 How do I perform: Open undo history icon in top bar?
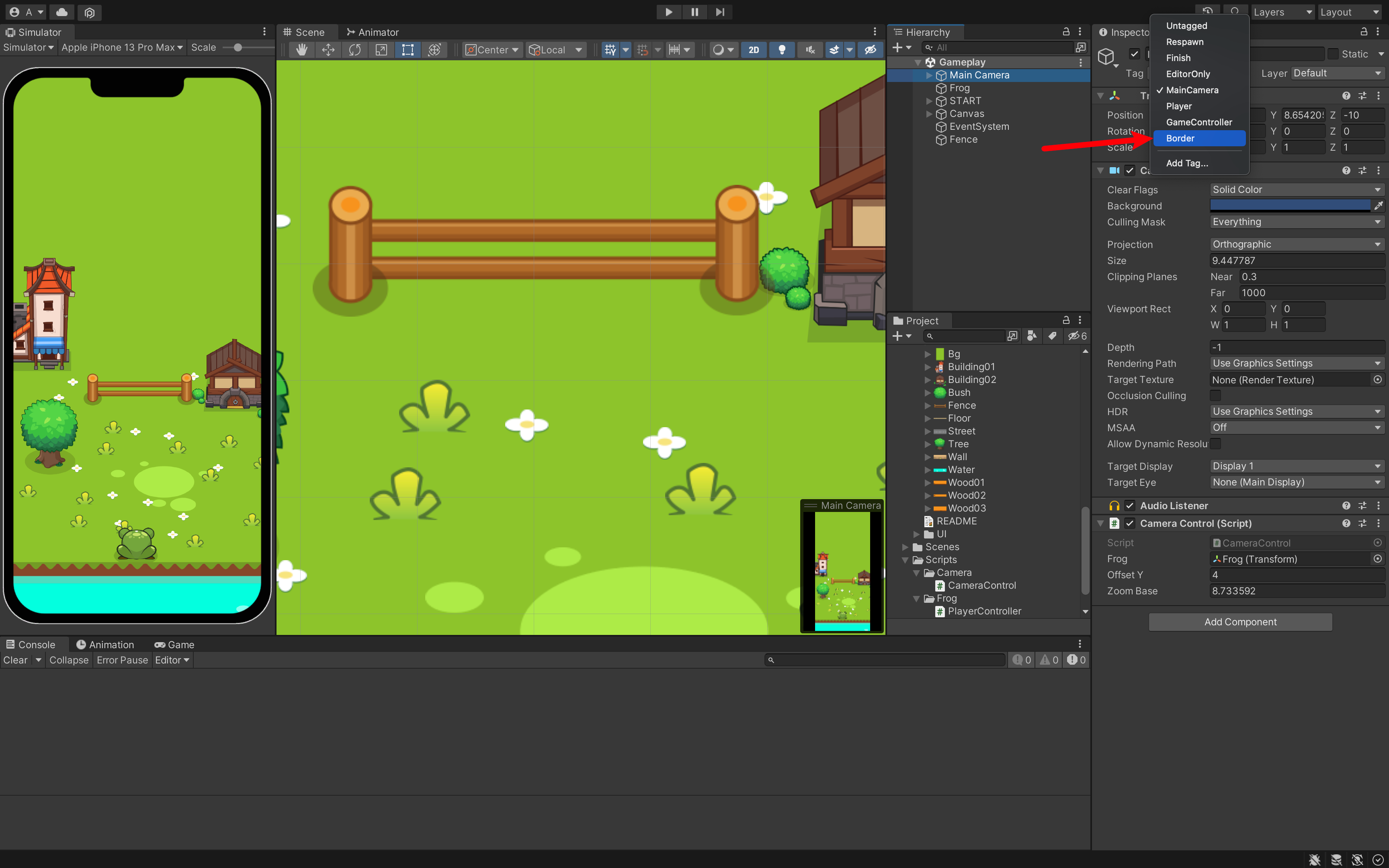coord(1208,11)
